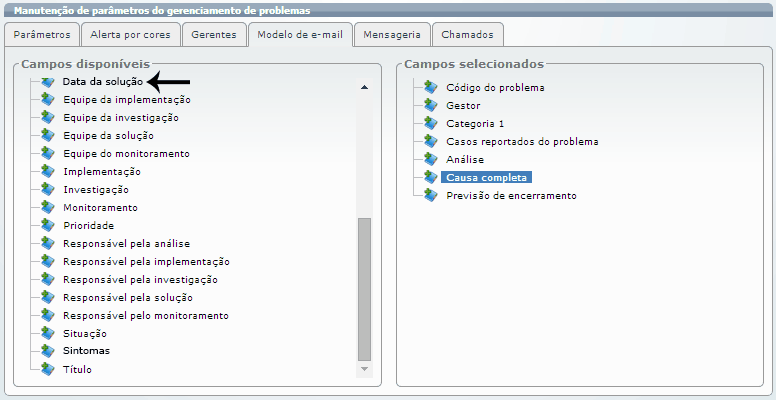Click the icon beside Prioridade field
776x400 pixels.
point(46,225)
